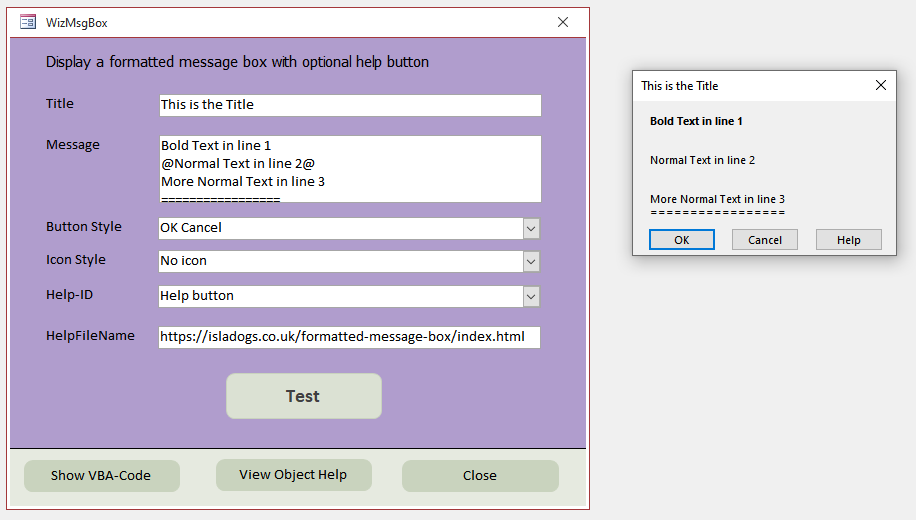Screen dimensions: 916x520
Task: Click 'More Normal Text in line 3' in message box
Action: click(x=717, y=199)
